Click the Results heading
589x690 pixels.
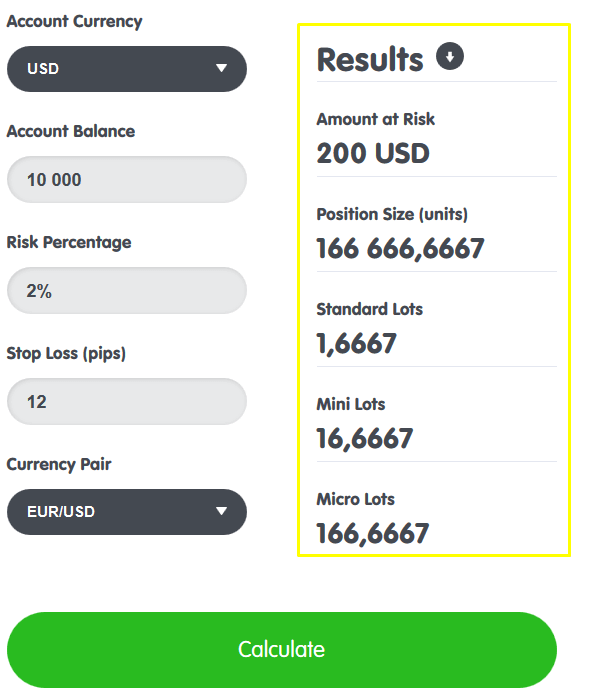(370, 59)
